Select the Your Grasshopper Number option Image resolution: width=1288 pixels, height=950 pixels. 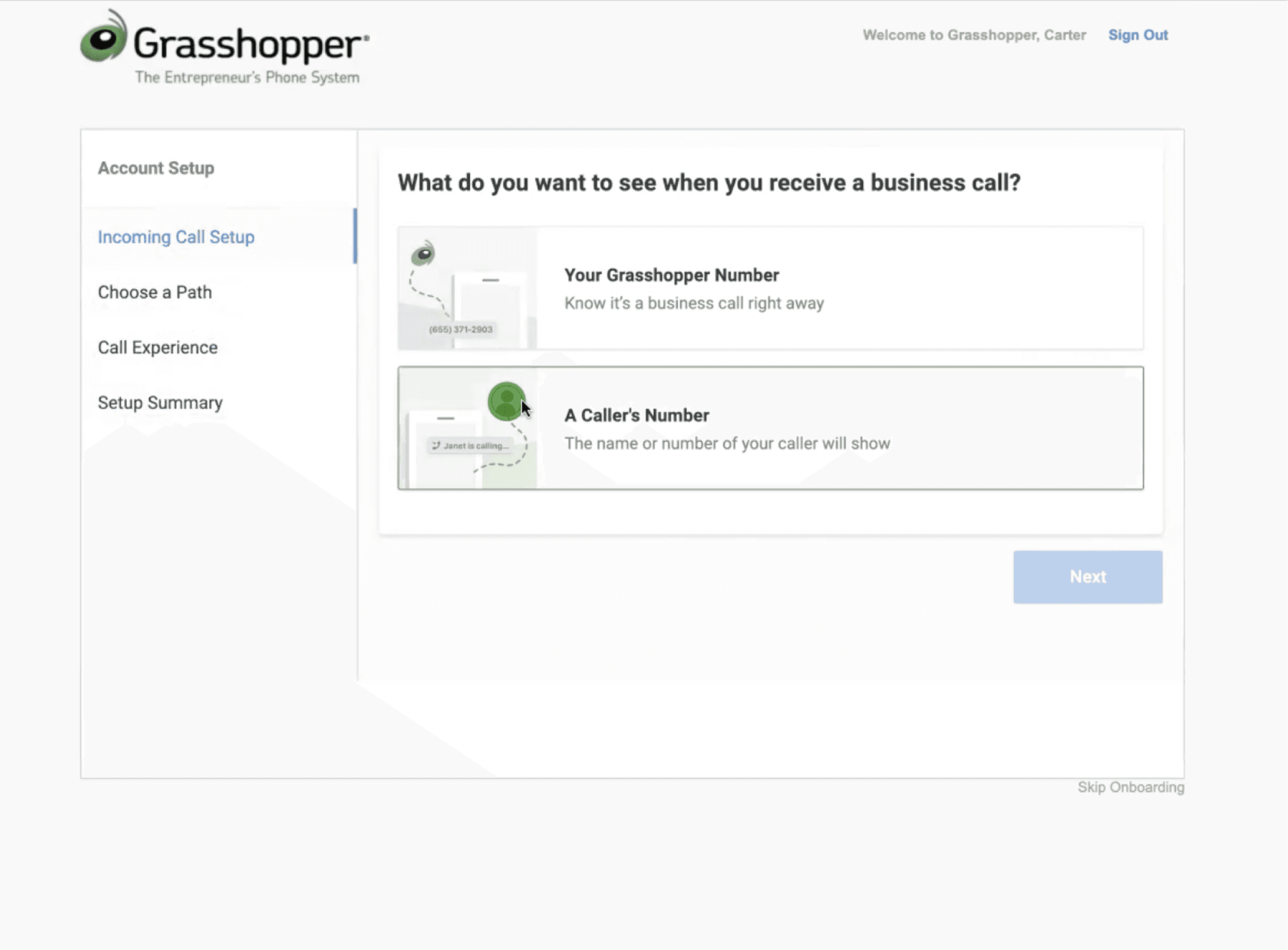coord(771,288)
